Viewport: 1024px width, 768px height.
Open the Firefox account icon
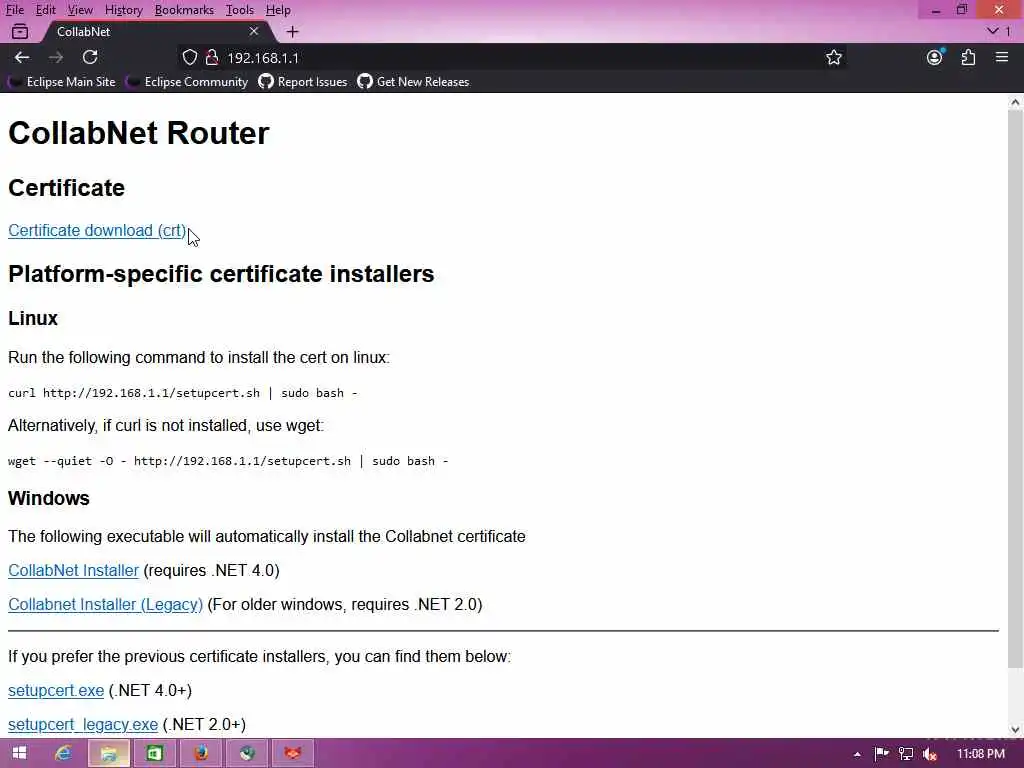935,57
